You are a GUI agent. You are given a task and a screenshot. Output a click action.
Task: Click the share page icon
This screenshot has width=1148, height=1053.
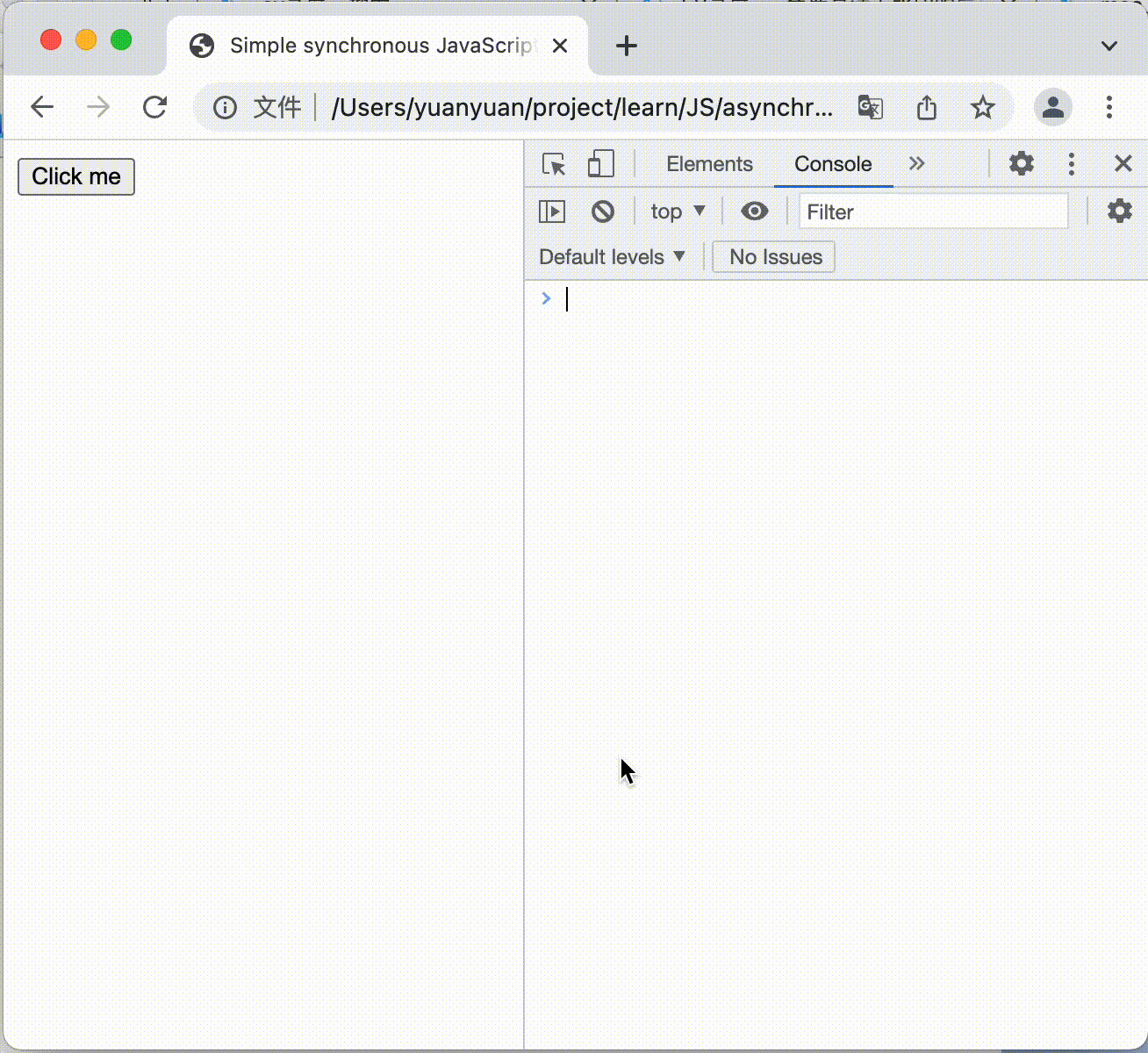(927, 107)
